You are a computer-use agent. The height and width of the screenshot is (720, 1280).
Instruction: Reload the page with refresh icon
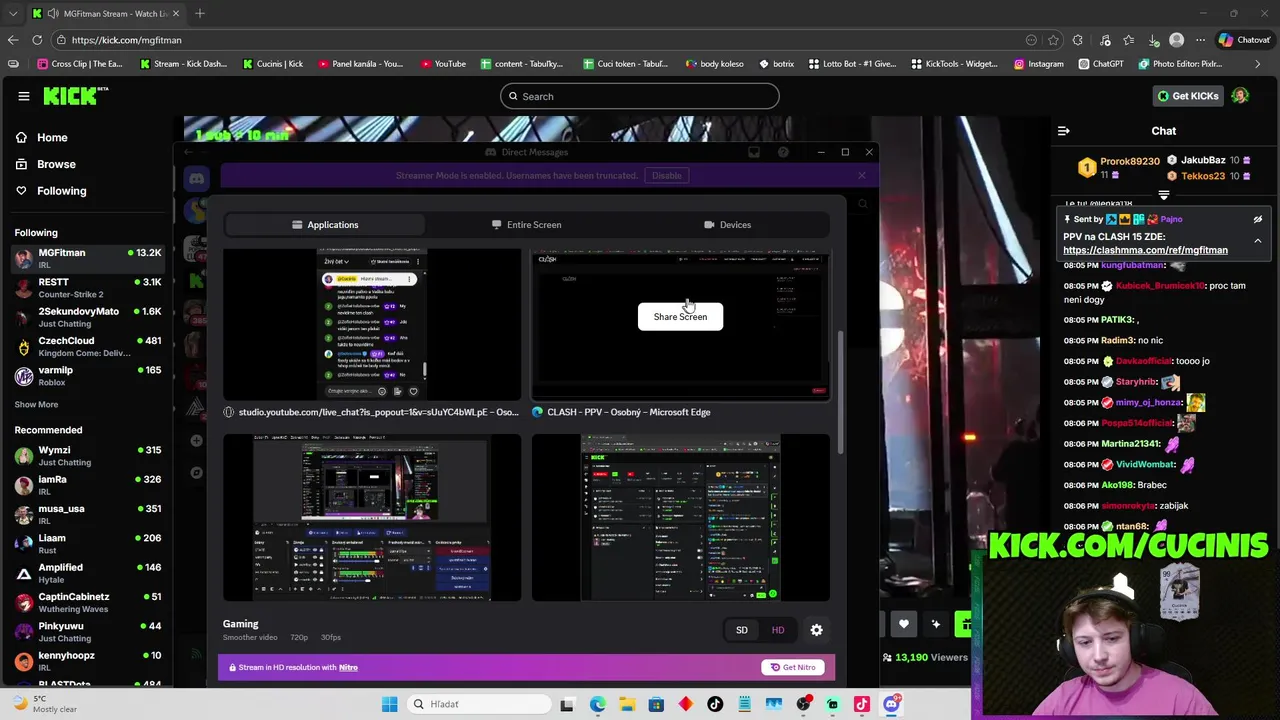pos(37,40)
